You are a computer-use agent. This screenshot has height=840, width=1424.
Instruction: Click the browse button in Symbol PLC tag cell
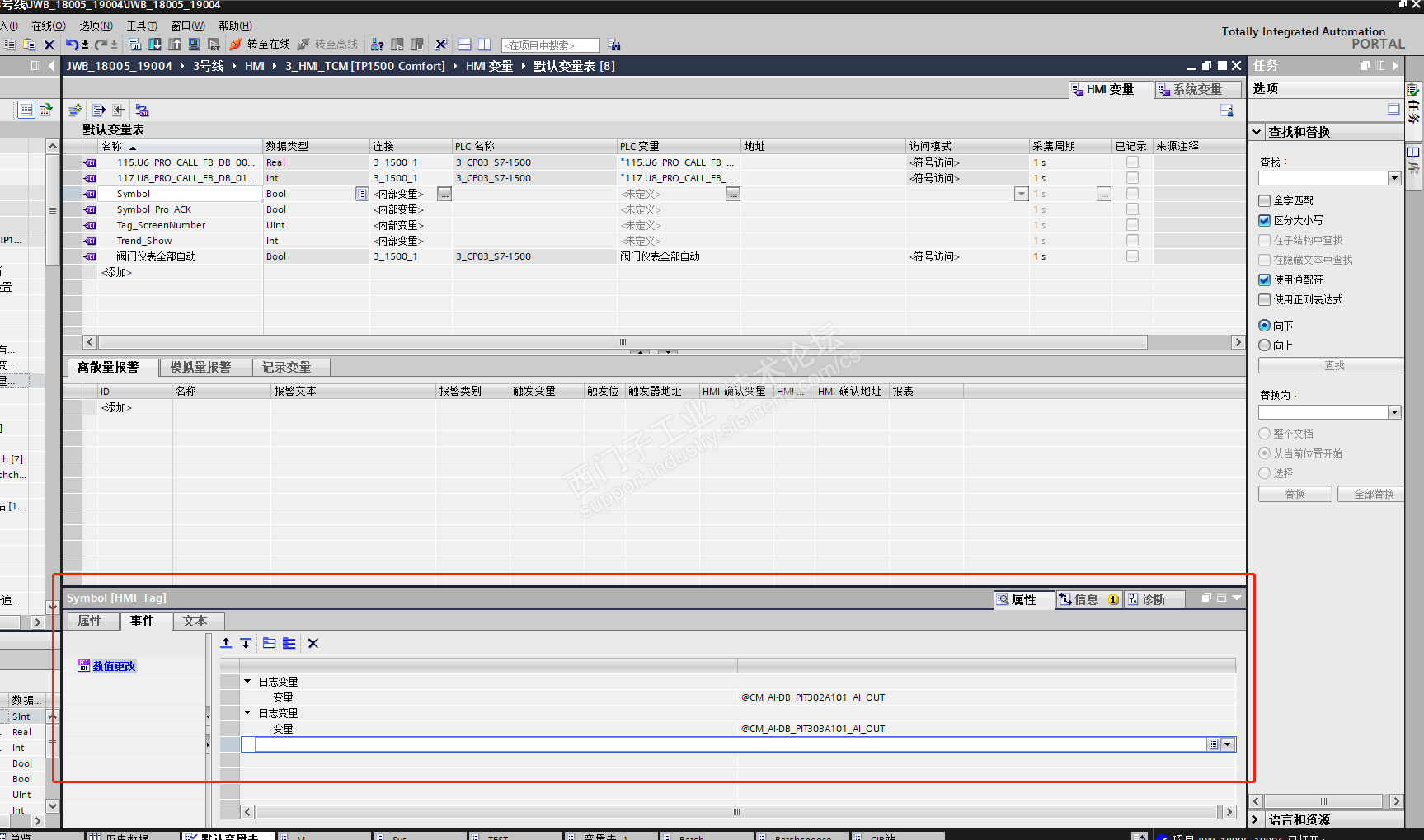pos(733,194)
